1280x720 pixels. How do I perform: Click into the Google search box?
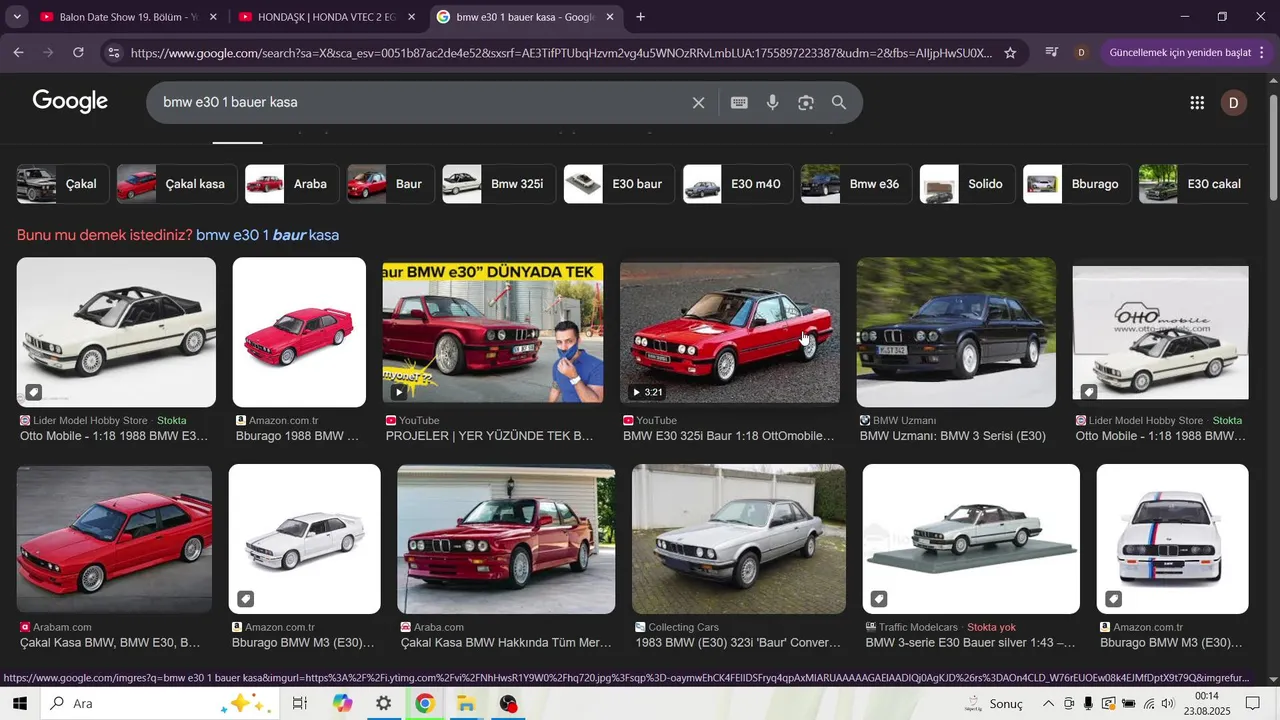(x=420, y=102)
